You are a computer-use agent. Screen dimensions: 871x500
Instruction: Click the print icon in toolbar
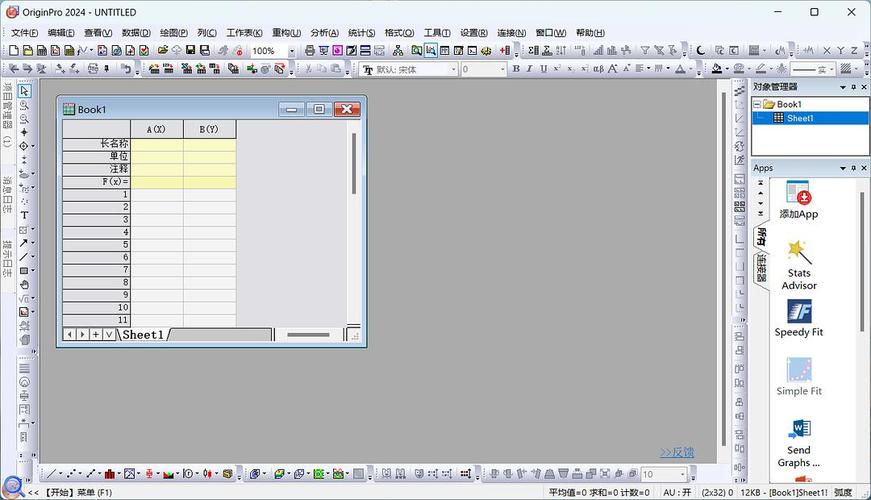coord(310,51)
